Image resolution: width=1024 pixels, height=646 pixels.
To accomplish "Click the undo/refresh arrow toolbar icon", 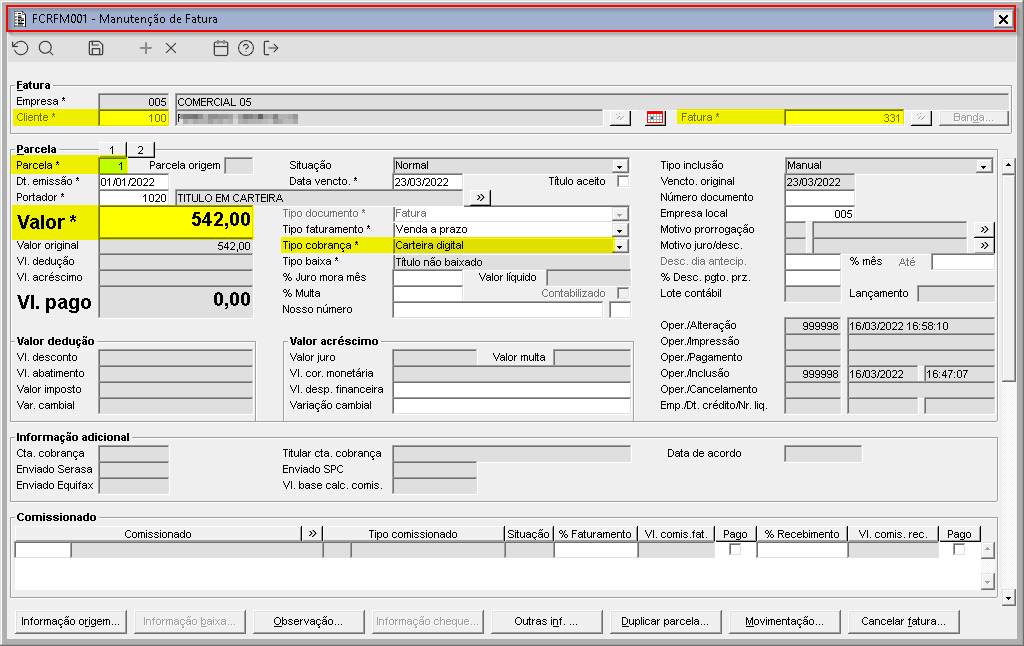I will click(20, 48).
